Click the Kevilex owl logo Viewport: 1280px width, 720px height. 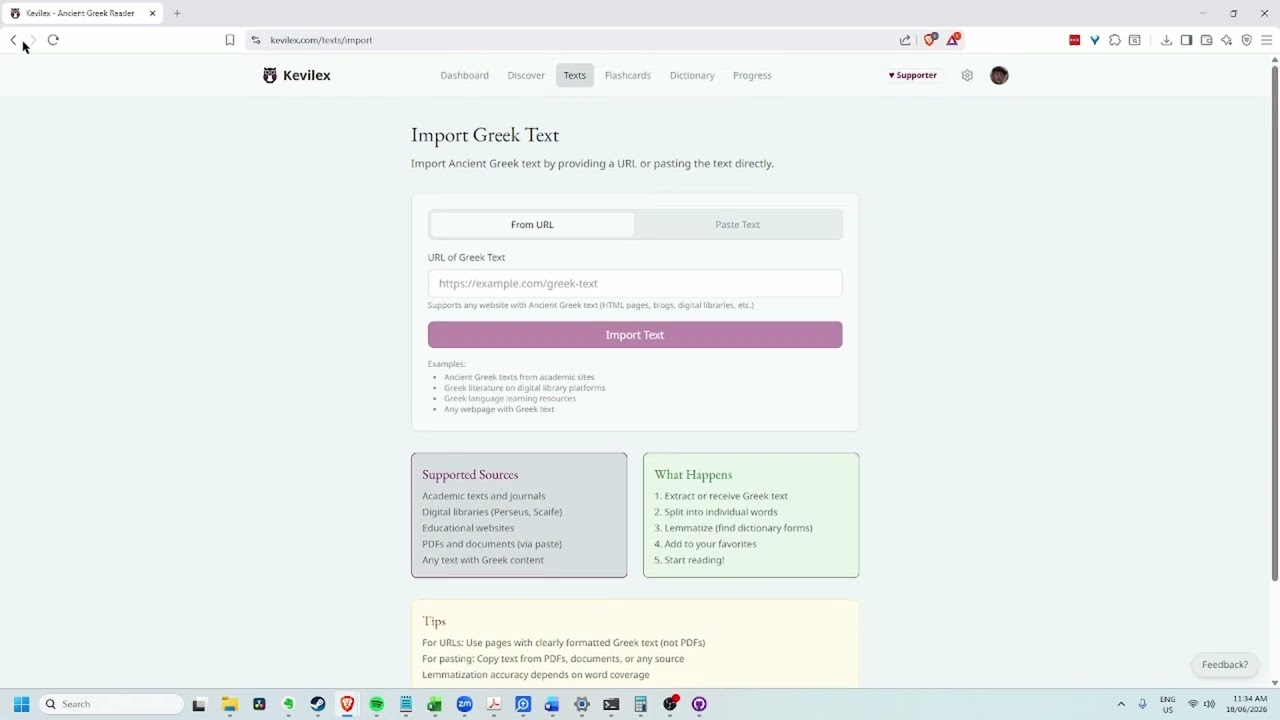[x=270, y=75]
